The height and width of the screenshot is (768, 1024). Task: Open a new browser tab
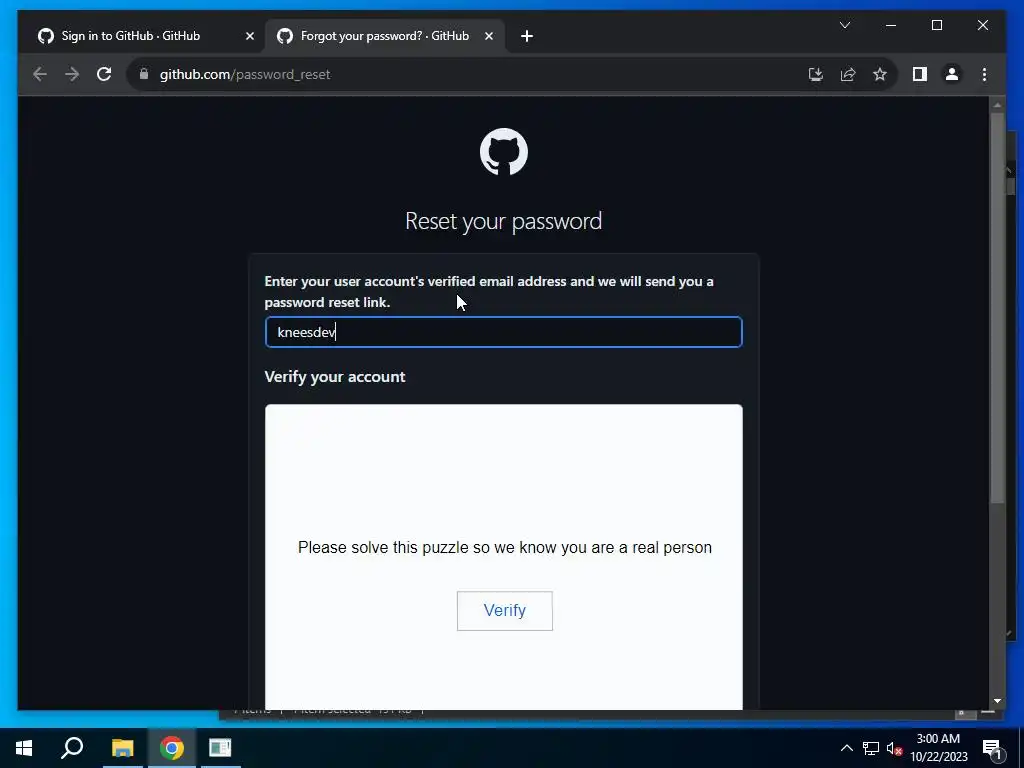pos(527,36)
